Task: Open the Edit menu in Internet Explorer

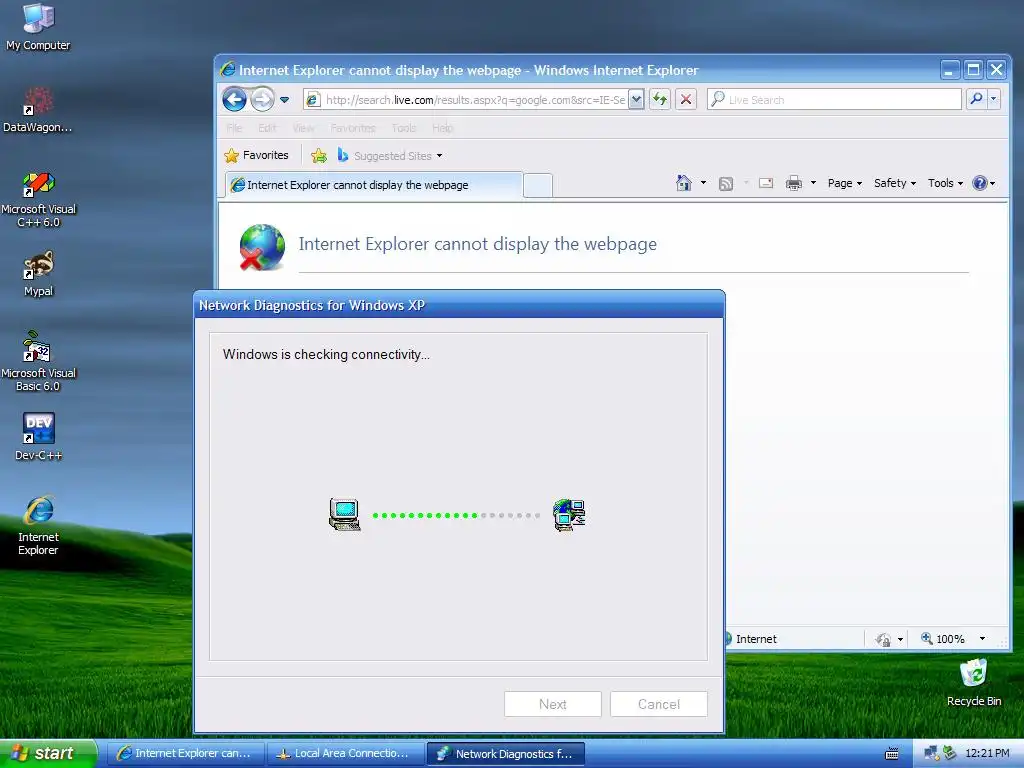Action: [266, 128]
